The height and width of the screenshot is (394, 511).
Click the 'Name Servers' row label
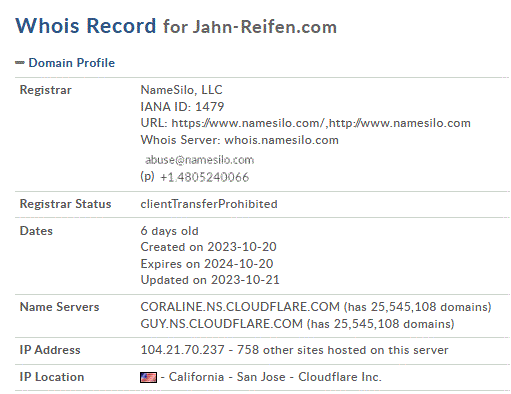59,307
